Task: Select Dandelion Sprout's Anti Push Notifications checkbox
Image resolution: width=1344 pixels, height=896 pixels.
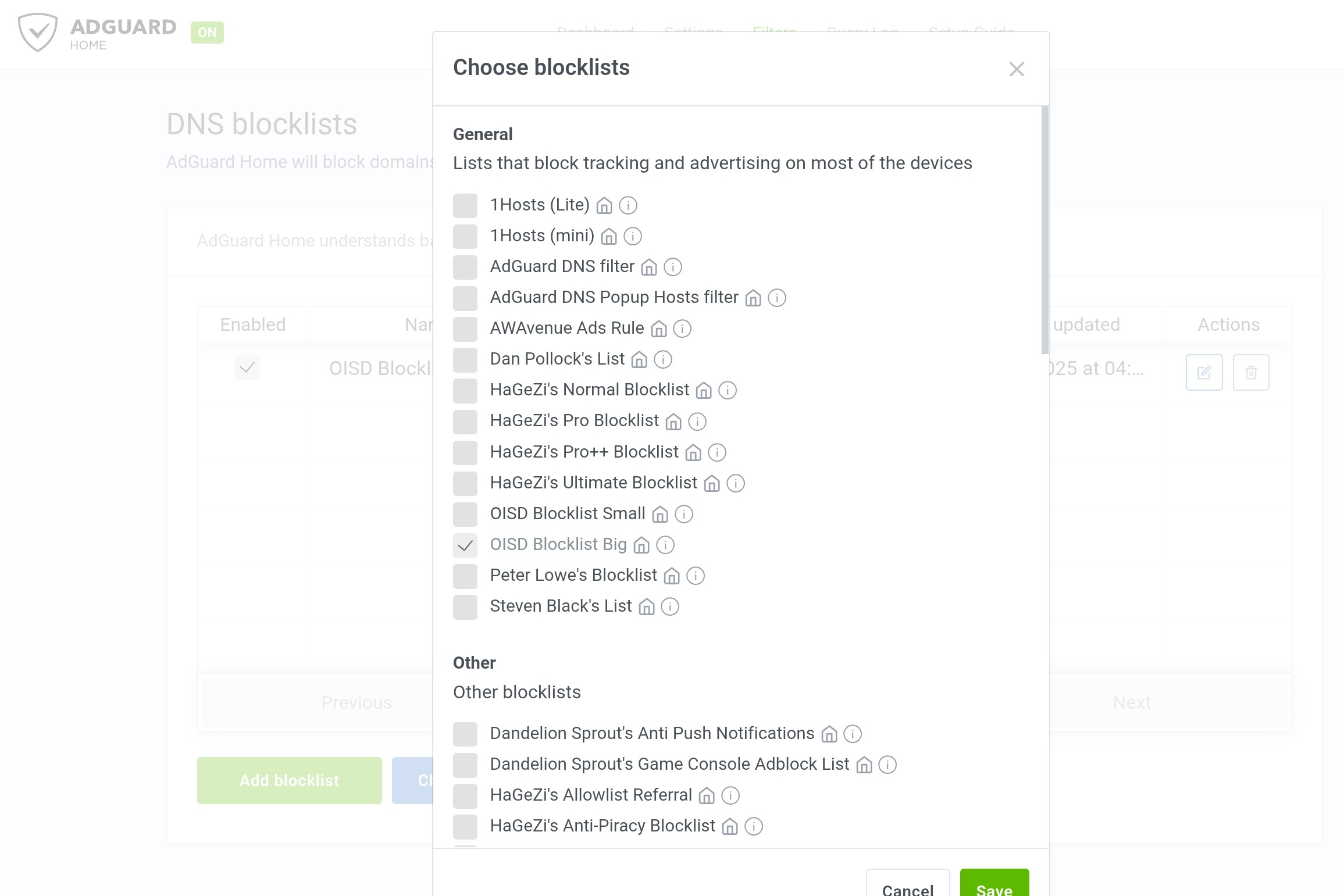Action: pyautogui.click(x=465, y=734)
